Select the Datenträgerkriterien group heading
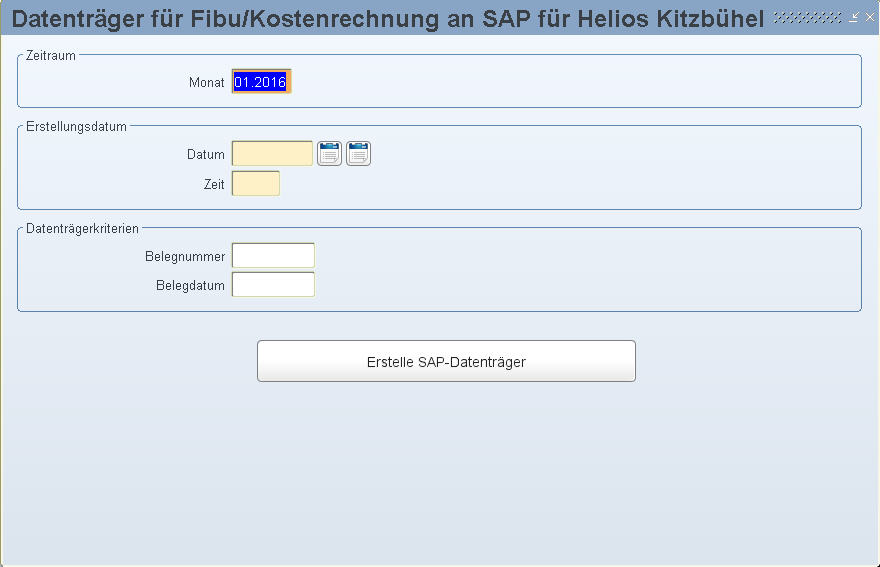The image size is (880, 567). click(82, 228)
